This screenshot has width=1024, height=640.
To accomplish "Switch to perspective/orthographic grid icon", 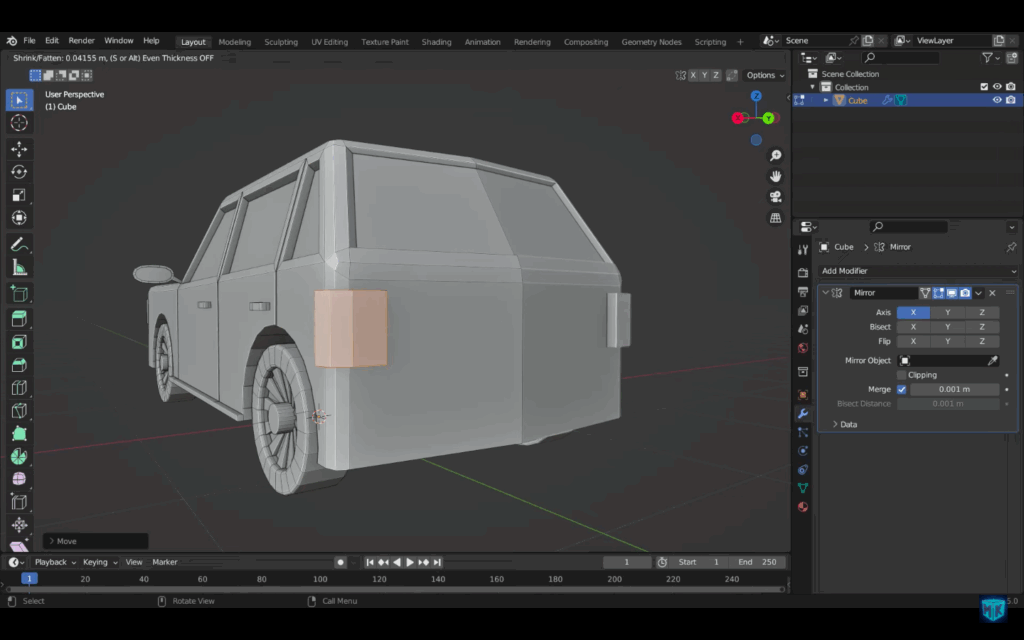I will pos(775,218).
